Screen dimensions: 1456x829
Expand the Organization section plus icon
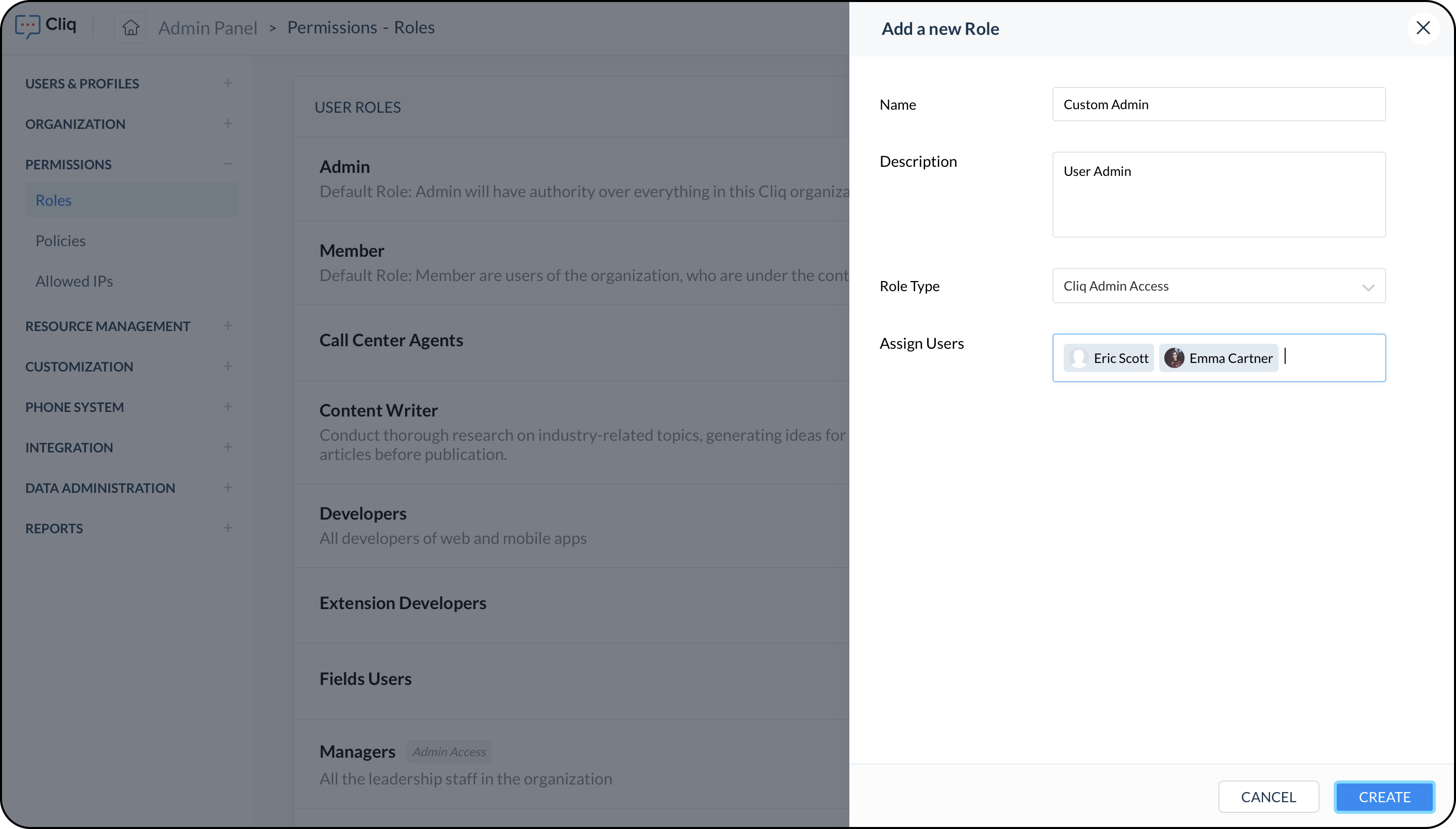[228, 123]
